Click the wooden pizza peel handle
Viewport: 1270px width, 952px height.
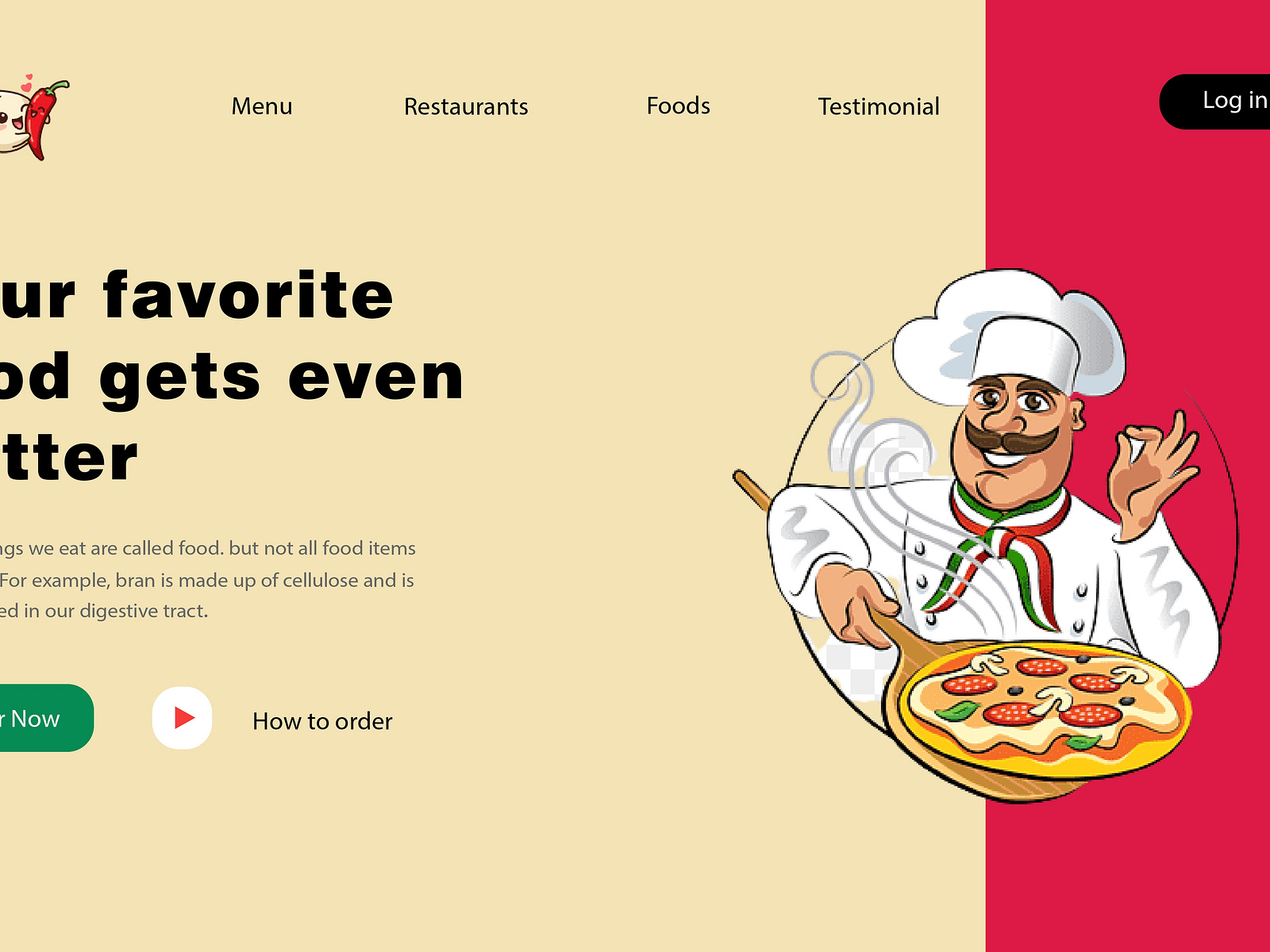pyautogui.click(x=751, y=490)
